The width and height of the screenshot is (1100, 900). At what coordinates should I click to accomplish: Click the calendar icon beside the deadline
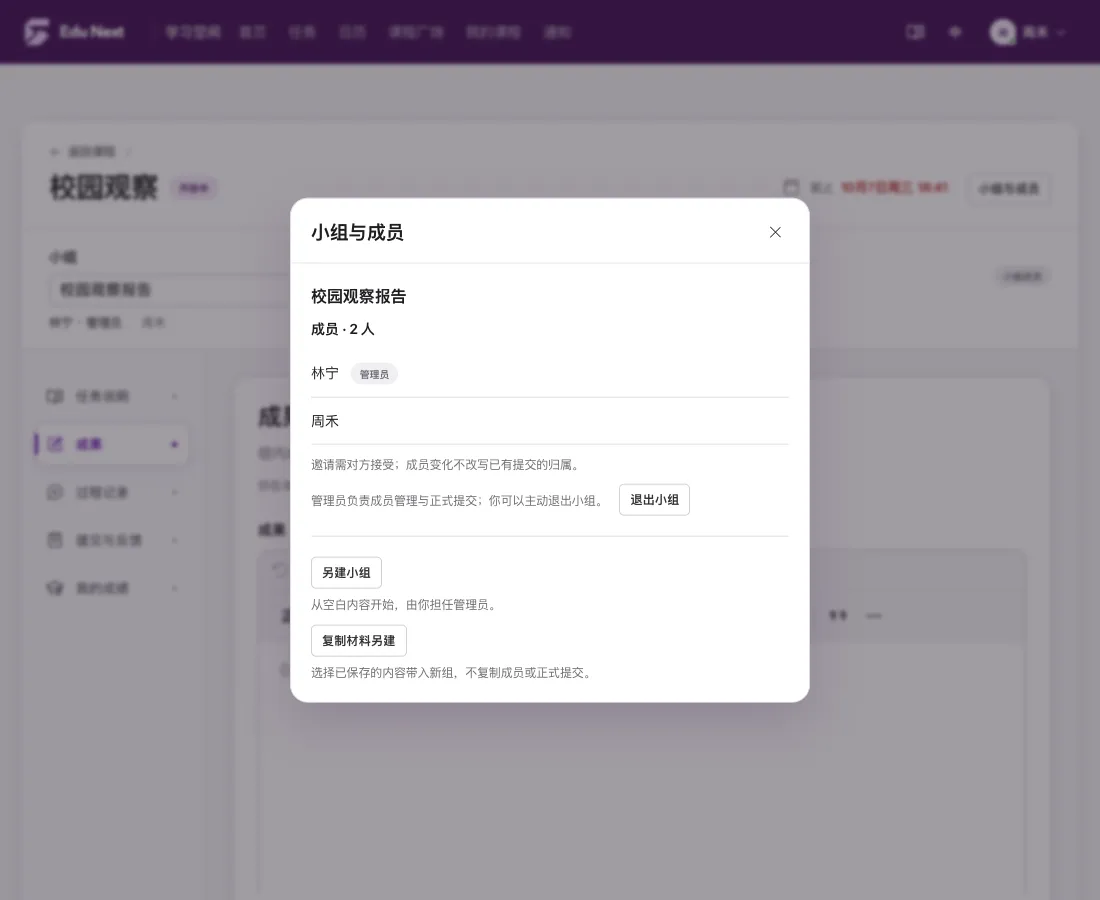(x=791, y=187)
